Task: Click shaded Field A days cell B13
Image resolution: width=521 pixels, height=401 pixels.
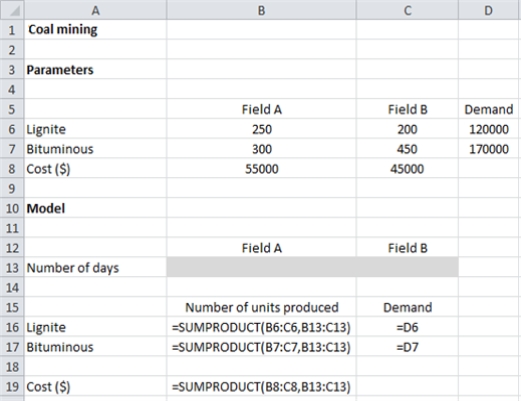Action: pos(261,267)
